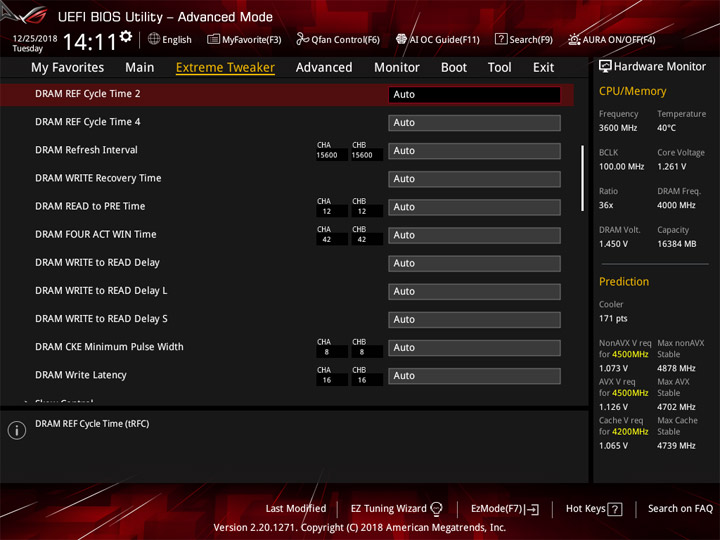The height and width of the screenshot is (540, 720).
Task: Open MyFavorite(F3) icon
Action: (213, 39)
